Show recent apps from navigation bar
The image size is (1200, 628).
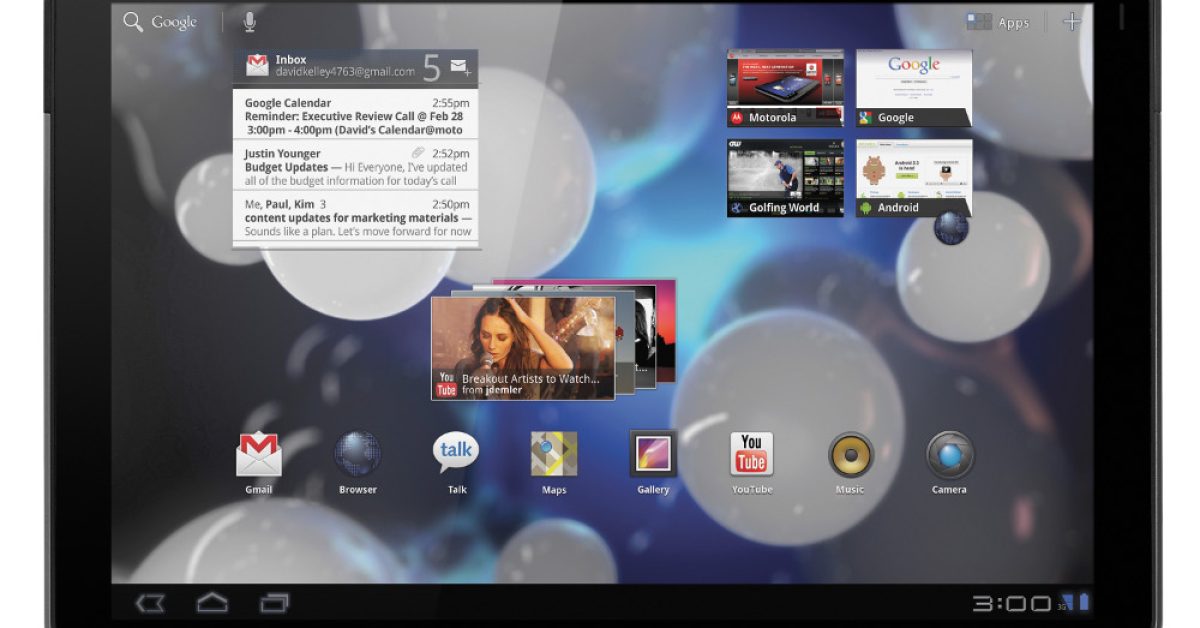[274, 603]
